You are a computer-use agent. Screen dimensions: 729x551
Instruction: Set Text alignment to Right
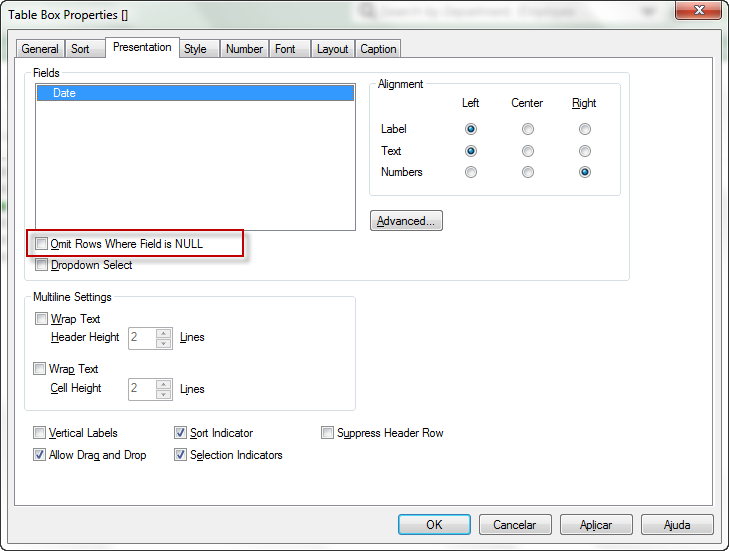[585, 151]
